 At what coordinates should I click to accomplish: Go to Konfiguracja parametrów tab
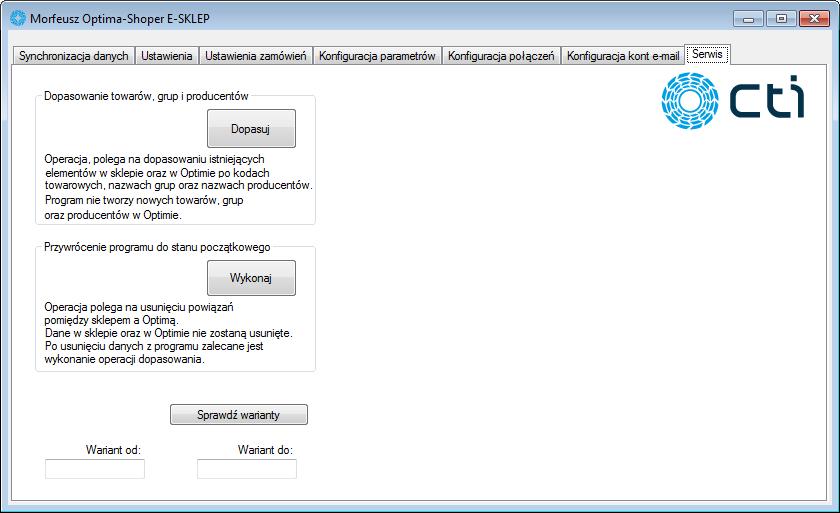377,56
